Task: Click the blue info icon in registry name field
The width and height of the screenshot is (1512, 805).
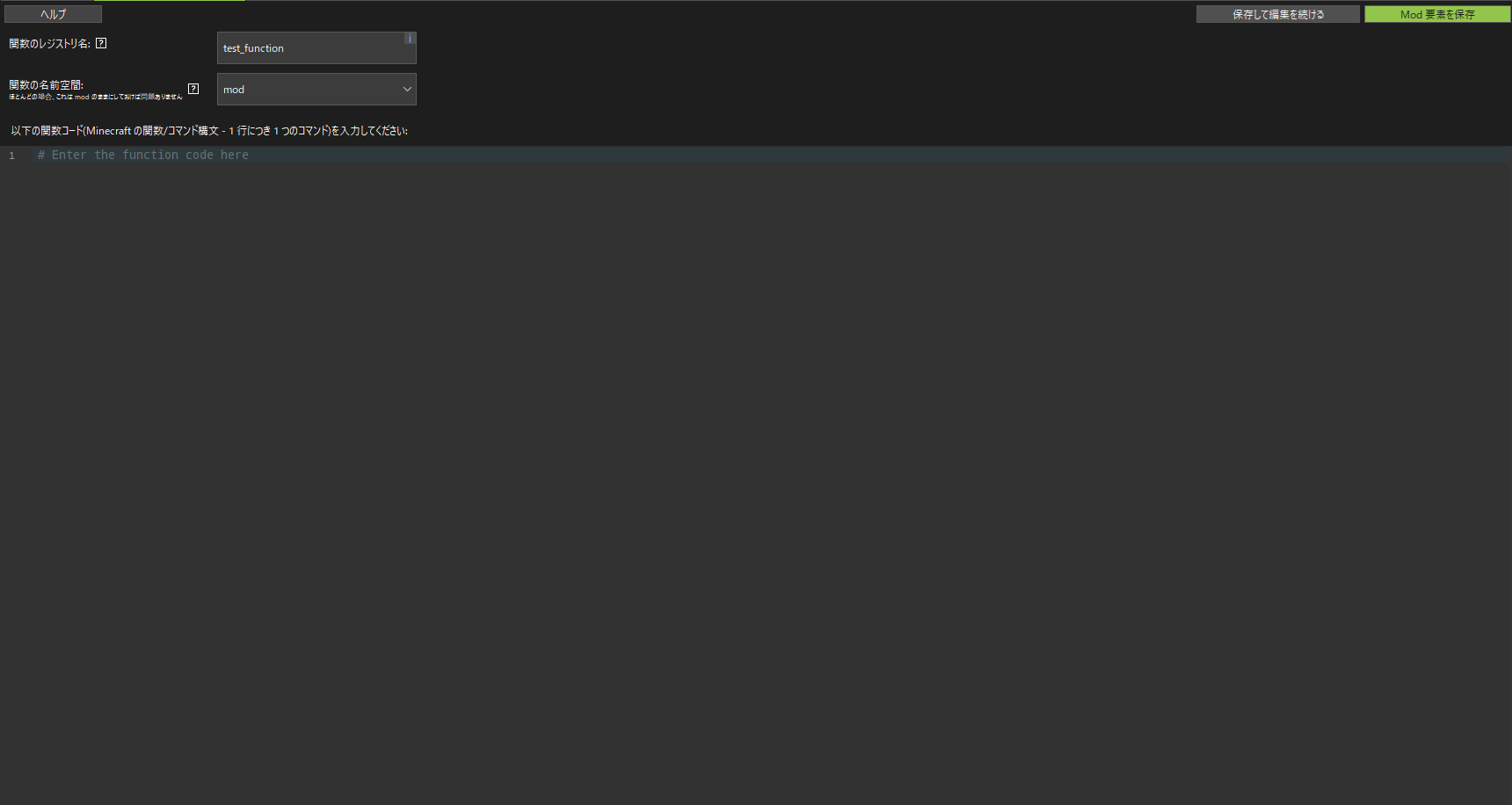Action: coord(410,39)
